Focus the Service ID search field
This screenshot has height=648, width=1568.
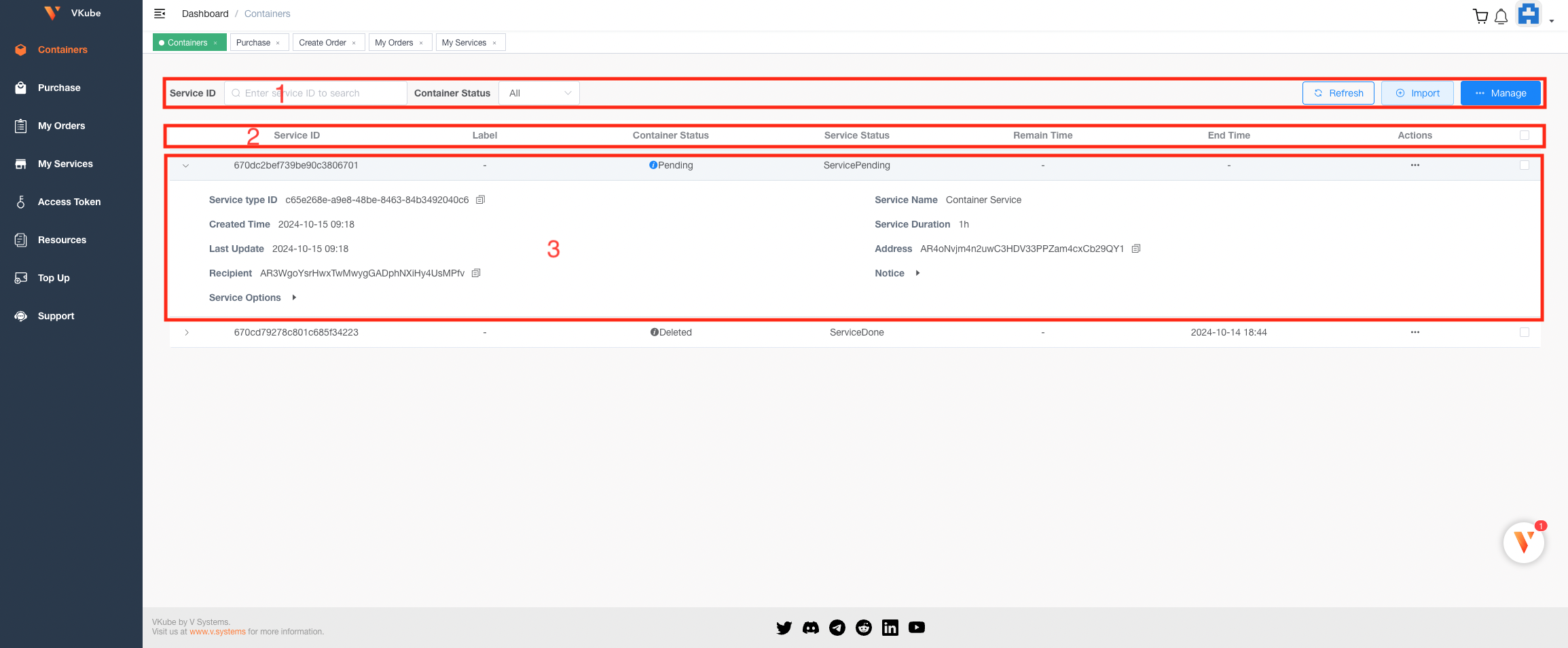click(316, 93)
